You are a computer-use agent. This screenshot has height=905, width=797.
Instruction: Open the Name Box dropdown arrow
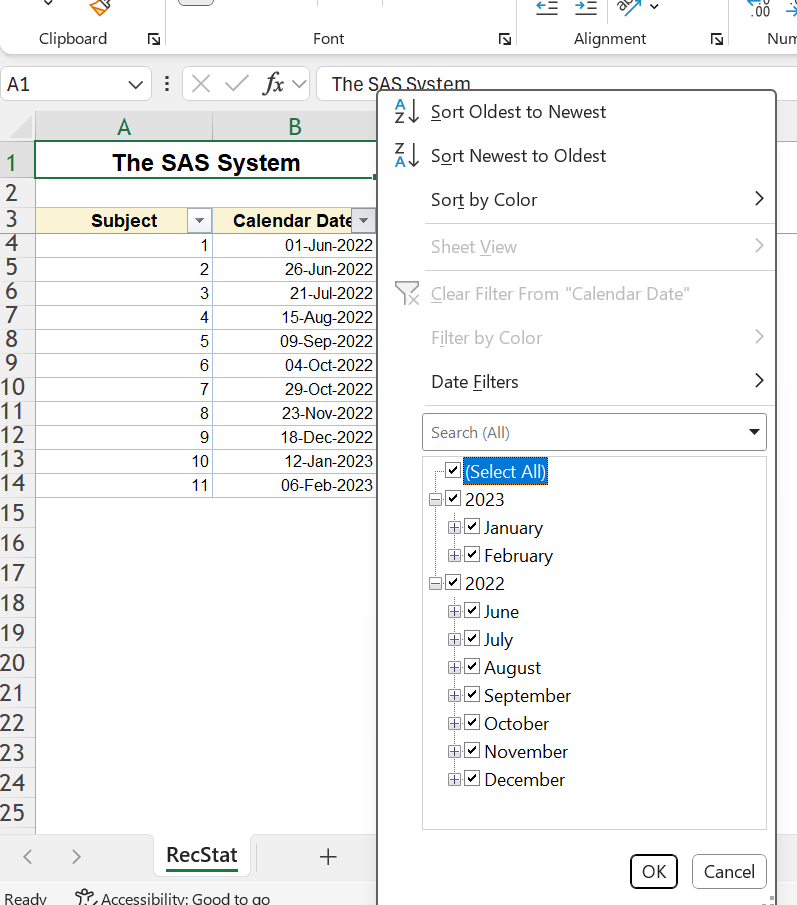point(135,85)
